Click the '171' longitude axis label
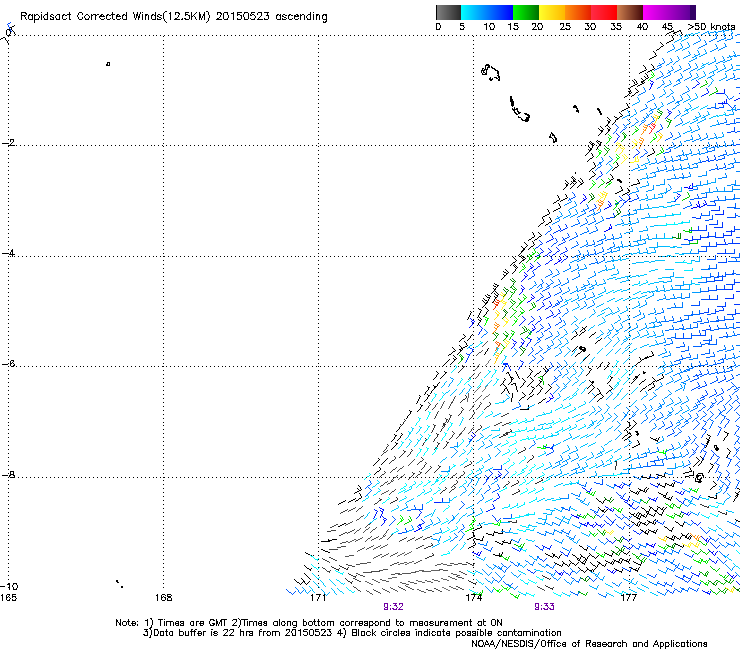The height and width of the screenshot is (650, 740). click(319, 598)
